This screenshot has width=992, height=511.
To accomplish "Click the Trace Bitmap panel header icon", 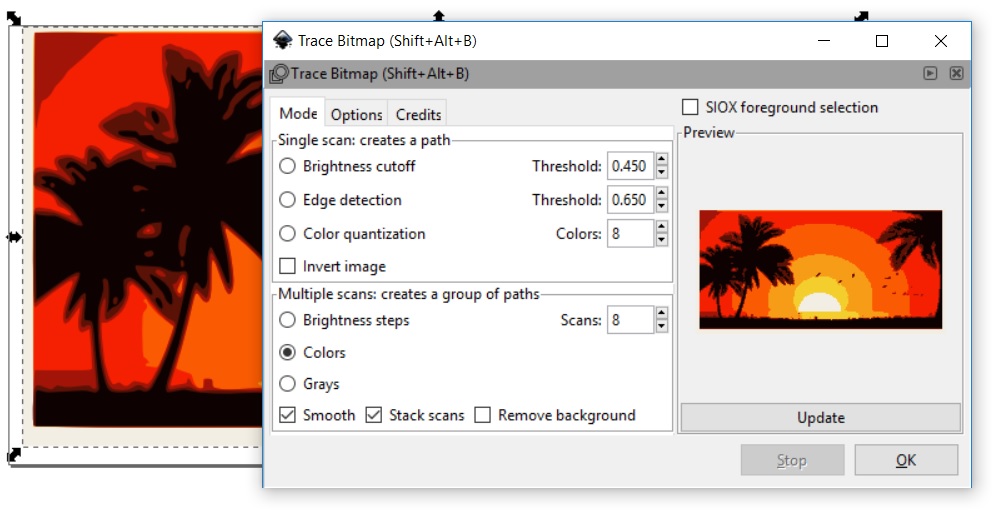I will 279,74.
